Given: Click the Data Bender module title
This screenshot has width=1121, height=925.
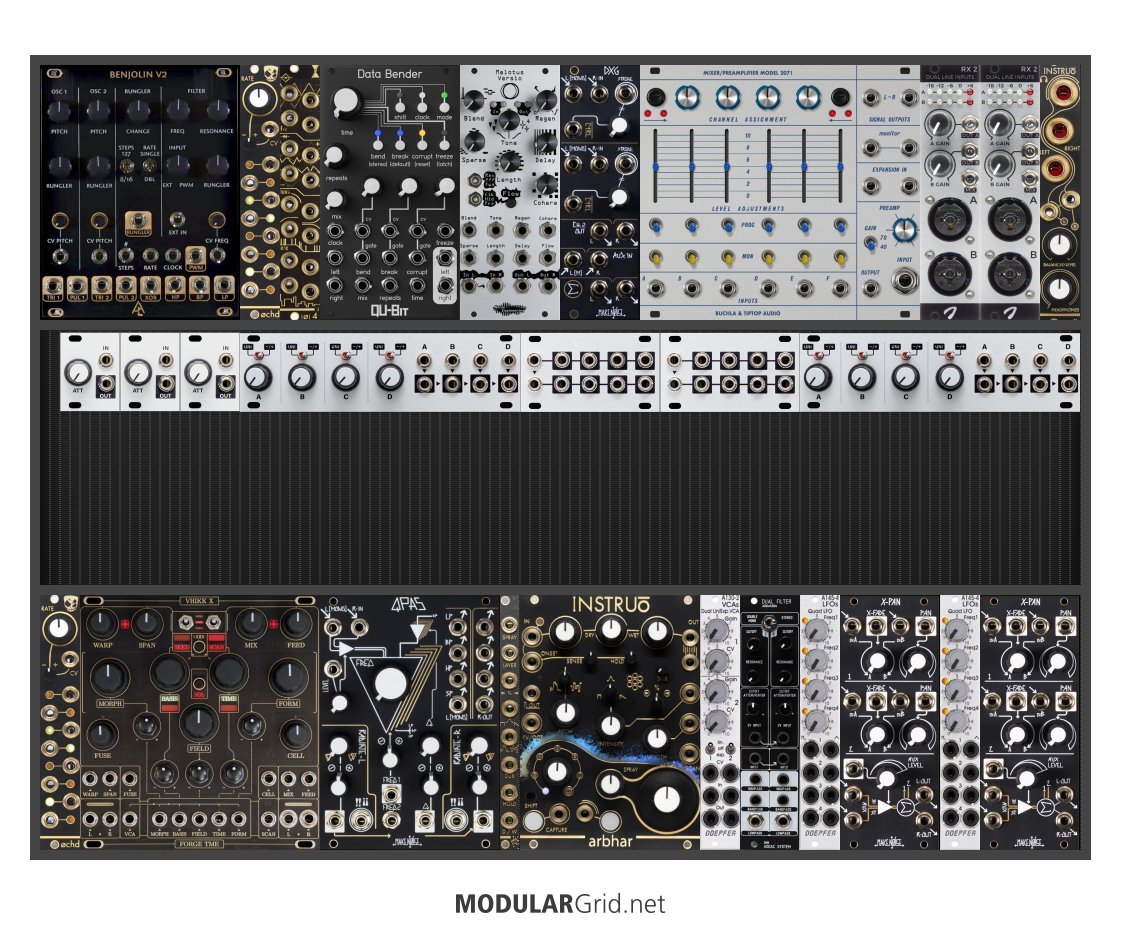Looking at the screenshot, I should tap(389, 74).
